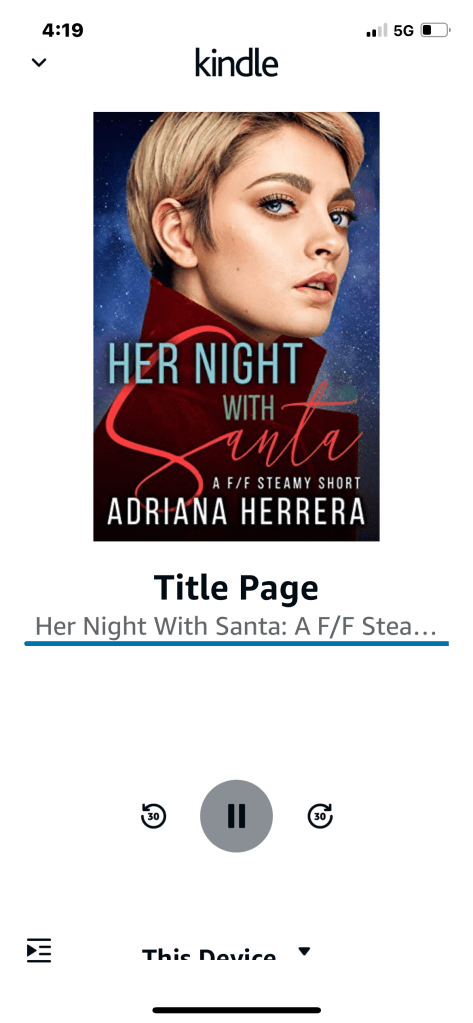Skip forward 30 seconds
The height and width of the screenshot is (1023, 473).
click(x=320, y=816)
